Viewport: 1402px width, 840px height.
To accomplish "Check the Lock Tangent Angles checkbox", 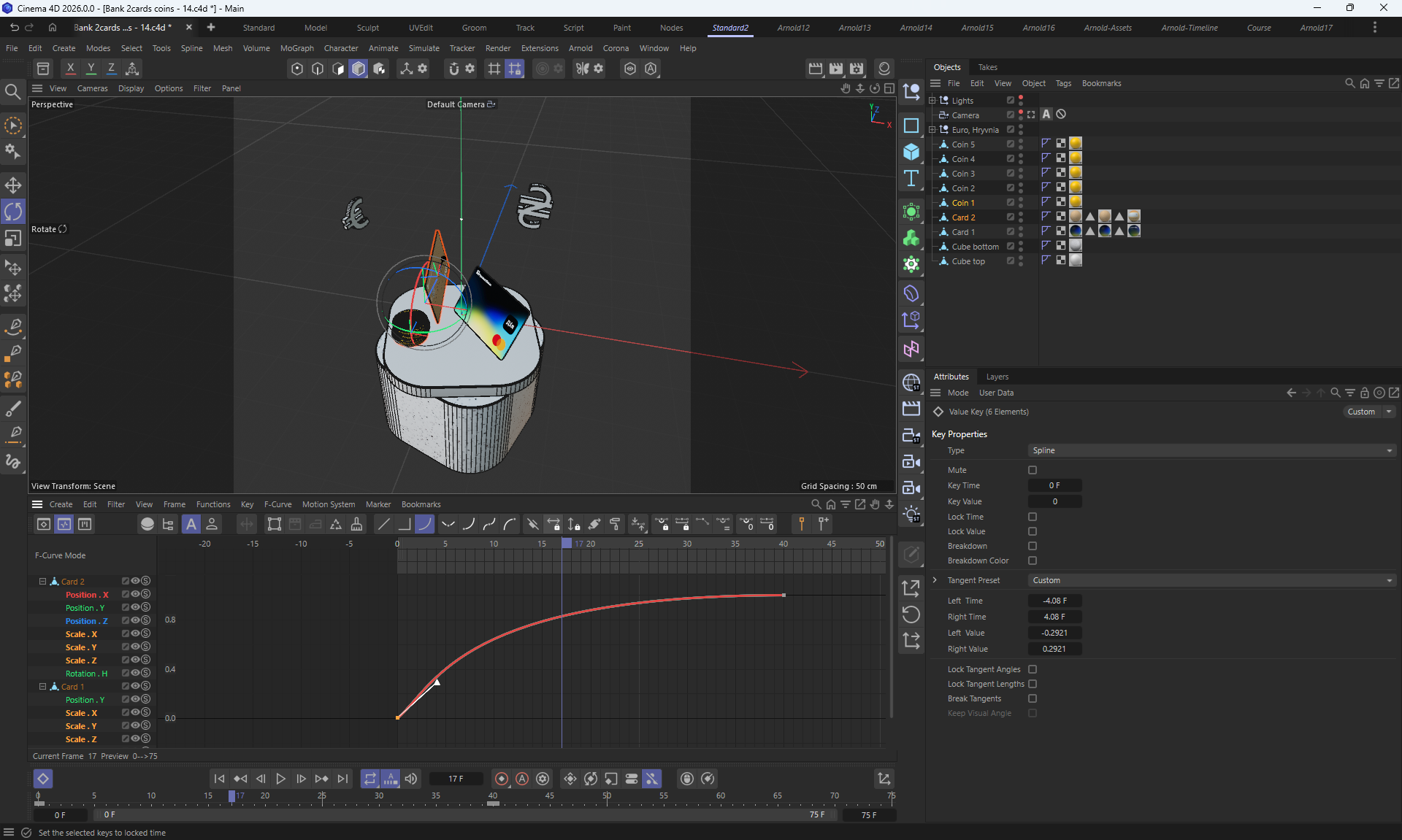I will coord(1033,669).
